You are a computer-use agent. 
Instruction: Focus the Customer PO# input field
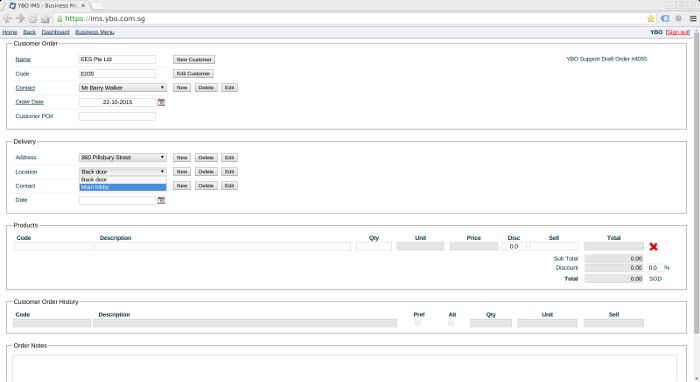(x=117, y=116)
